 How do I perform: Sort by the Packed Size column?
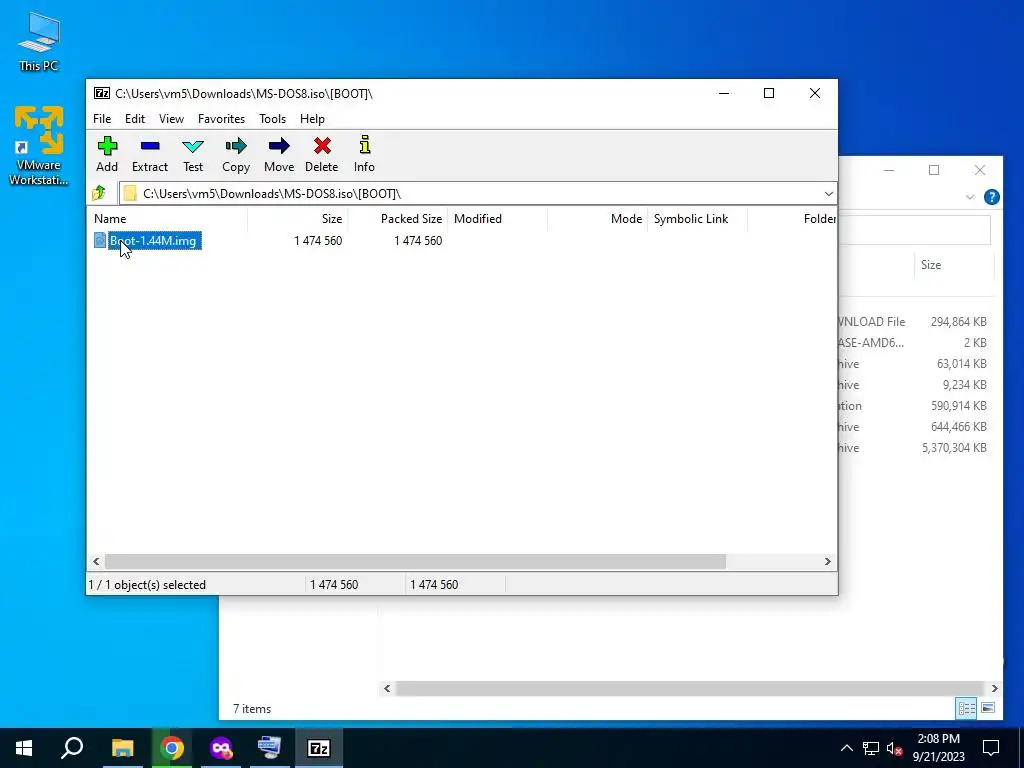397,219
